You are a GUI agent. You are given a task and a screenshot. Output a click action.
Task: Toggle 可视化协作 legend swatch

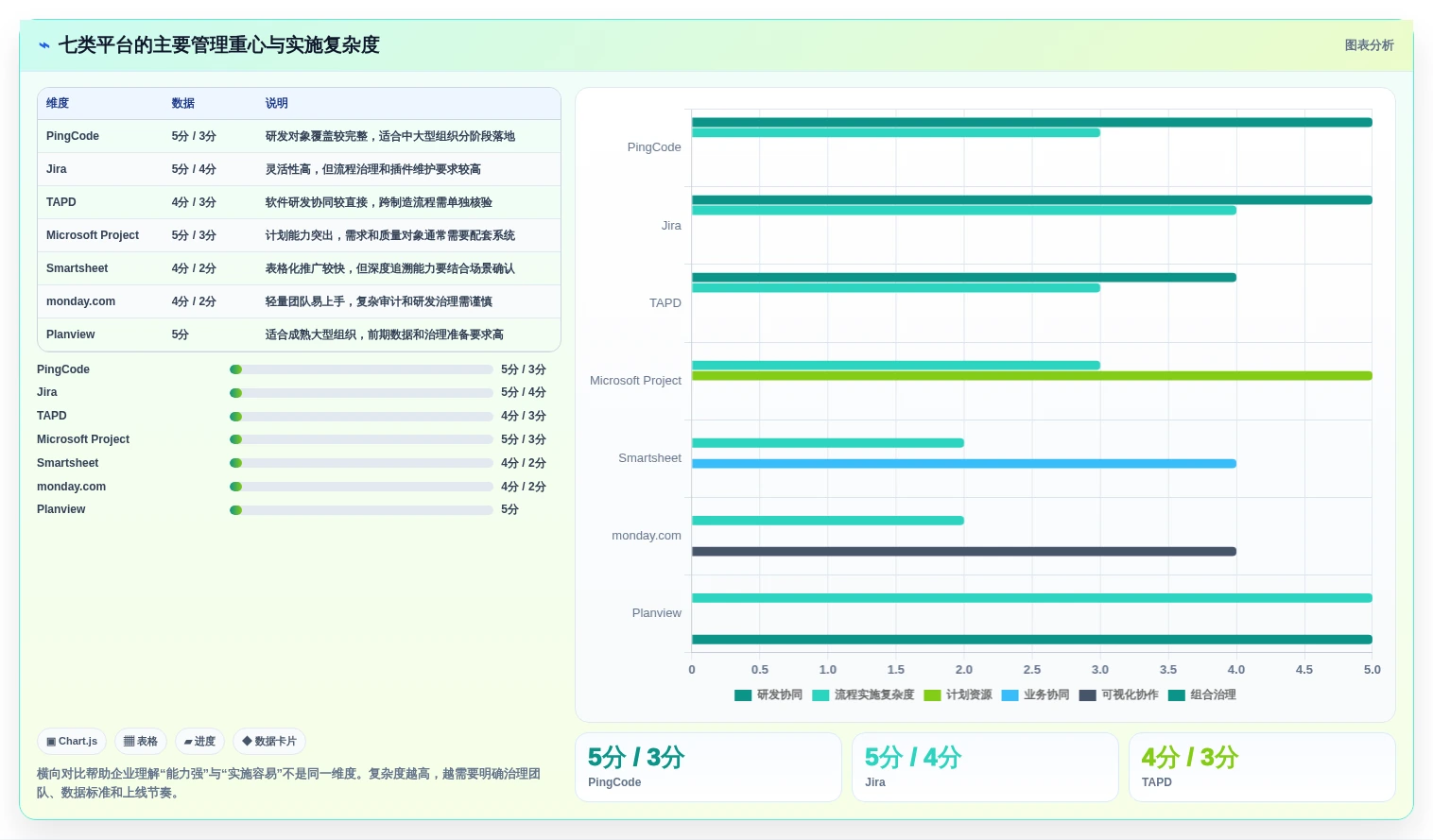point(1087,695)
